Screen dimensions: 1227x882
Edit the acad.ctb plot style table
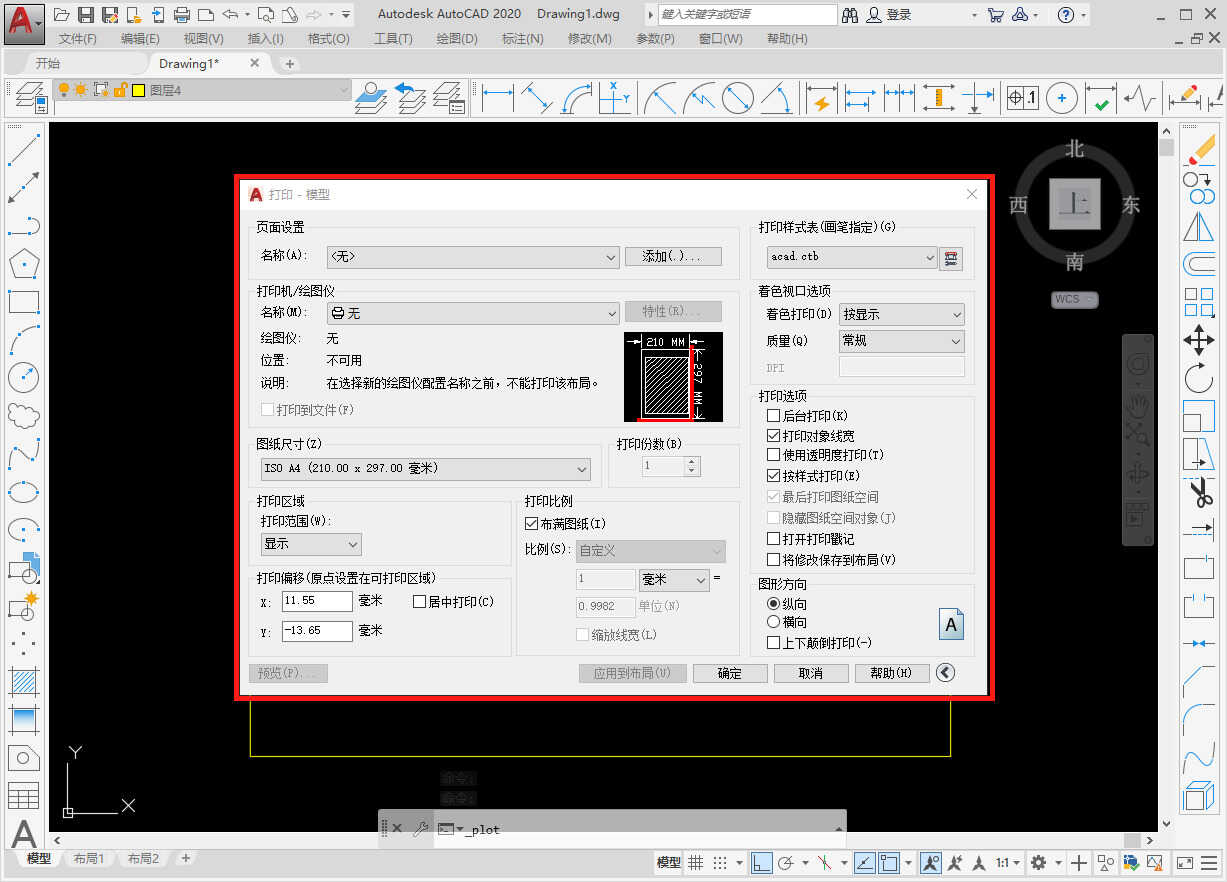pos(952,257)
